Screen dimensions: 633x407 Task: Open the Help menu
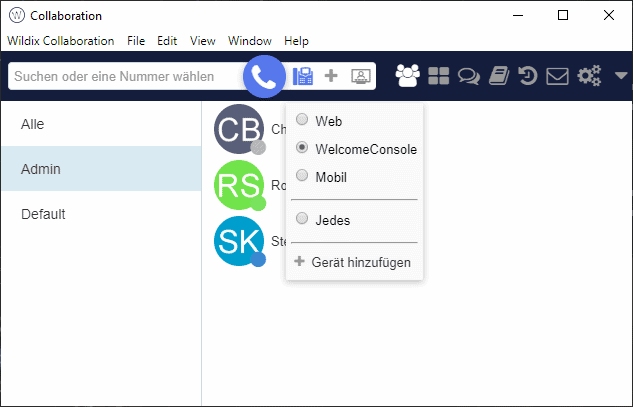[x=296, y=41]
